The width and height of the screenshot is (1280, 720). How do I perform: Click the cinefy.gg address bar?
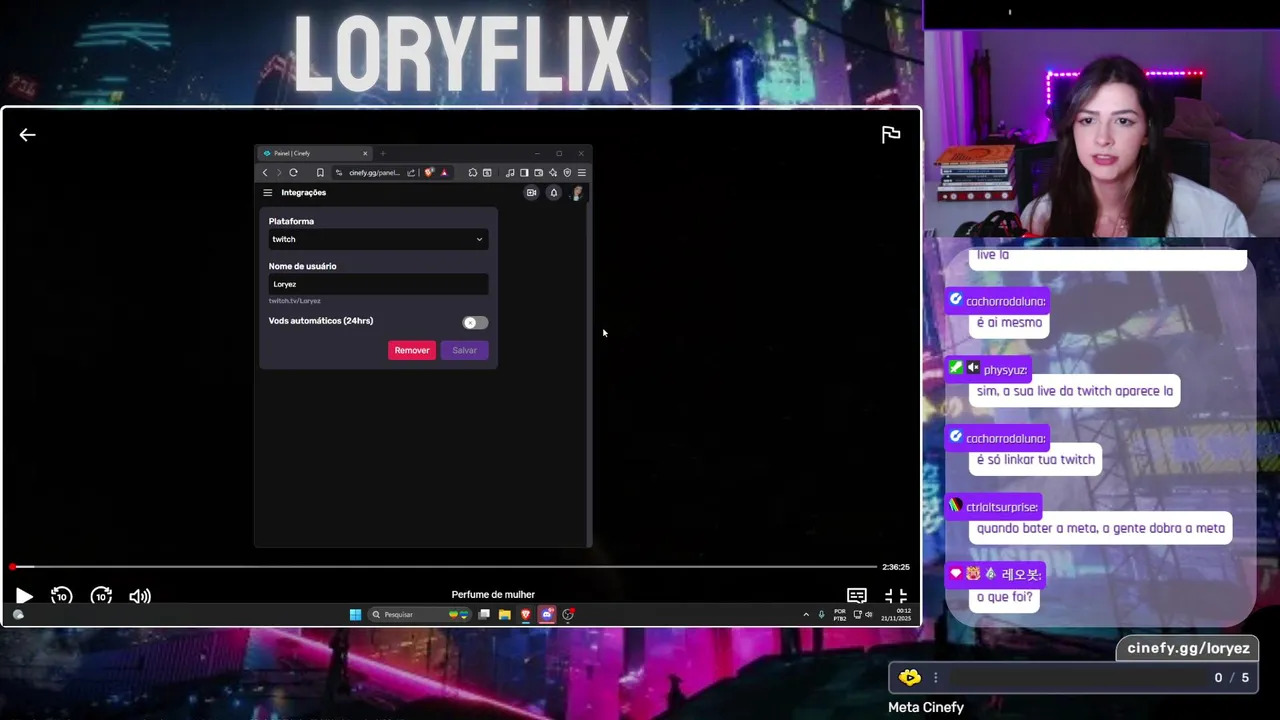375,172
